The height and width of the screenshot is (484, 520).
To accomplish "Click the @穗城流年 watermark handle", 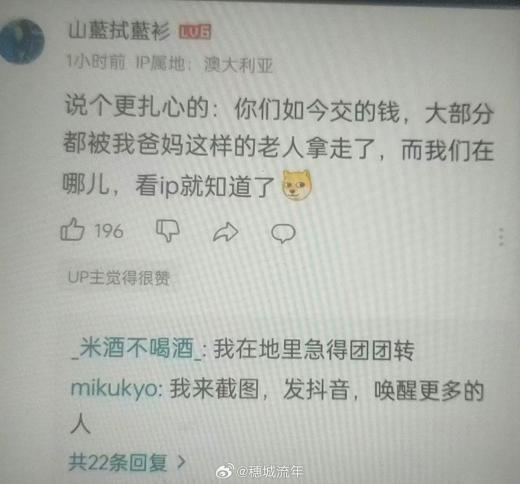I will click(x=270, y=472).
